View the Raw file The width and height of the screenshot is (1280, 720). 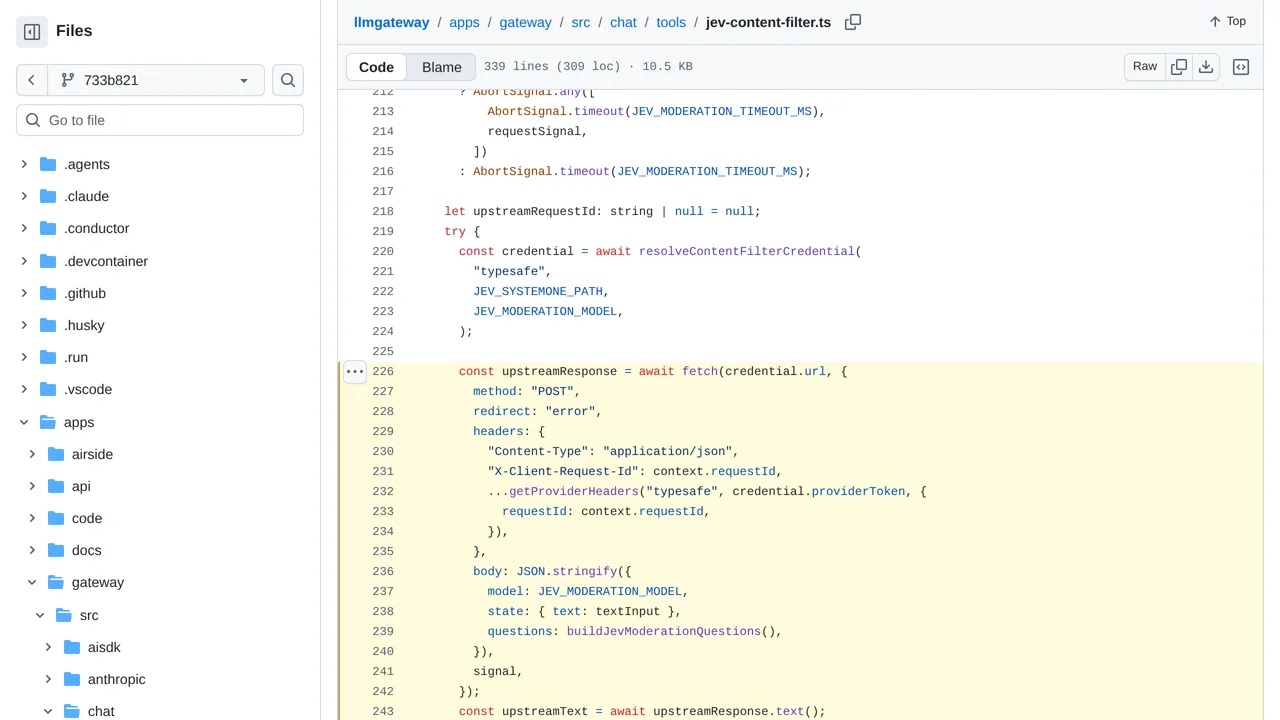(1145, 67)
